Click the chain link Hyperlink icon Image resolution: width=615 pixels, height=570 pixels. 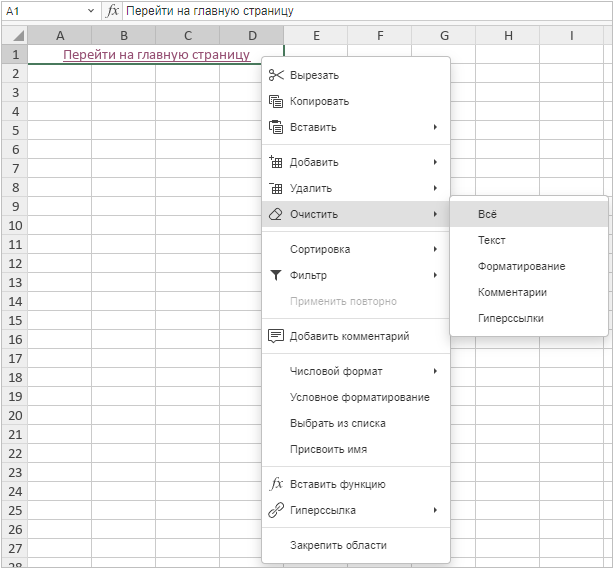277,510
